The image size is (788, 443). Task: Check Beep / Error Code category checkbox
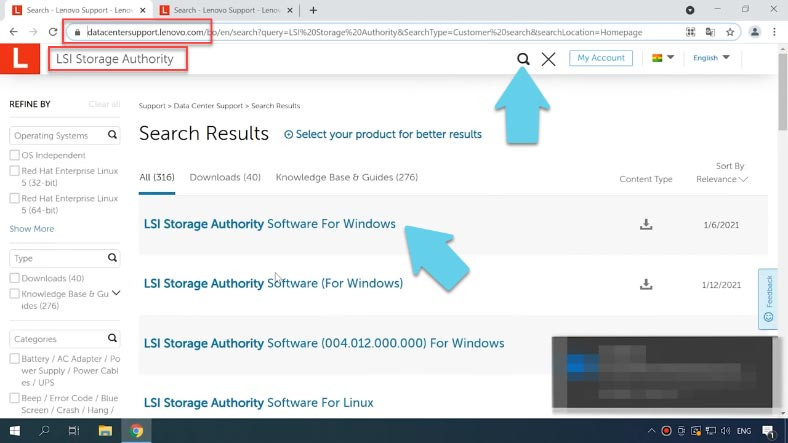point(15,398)
